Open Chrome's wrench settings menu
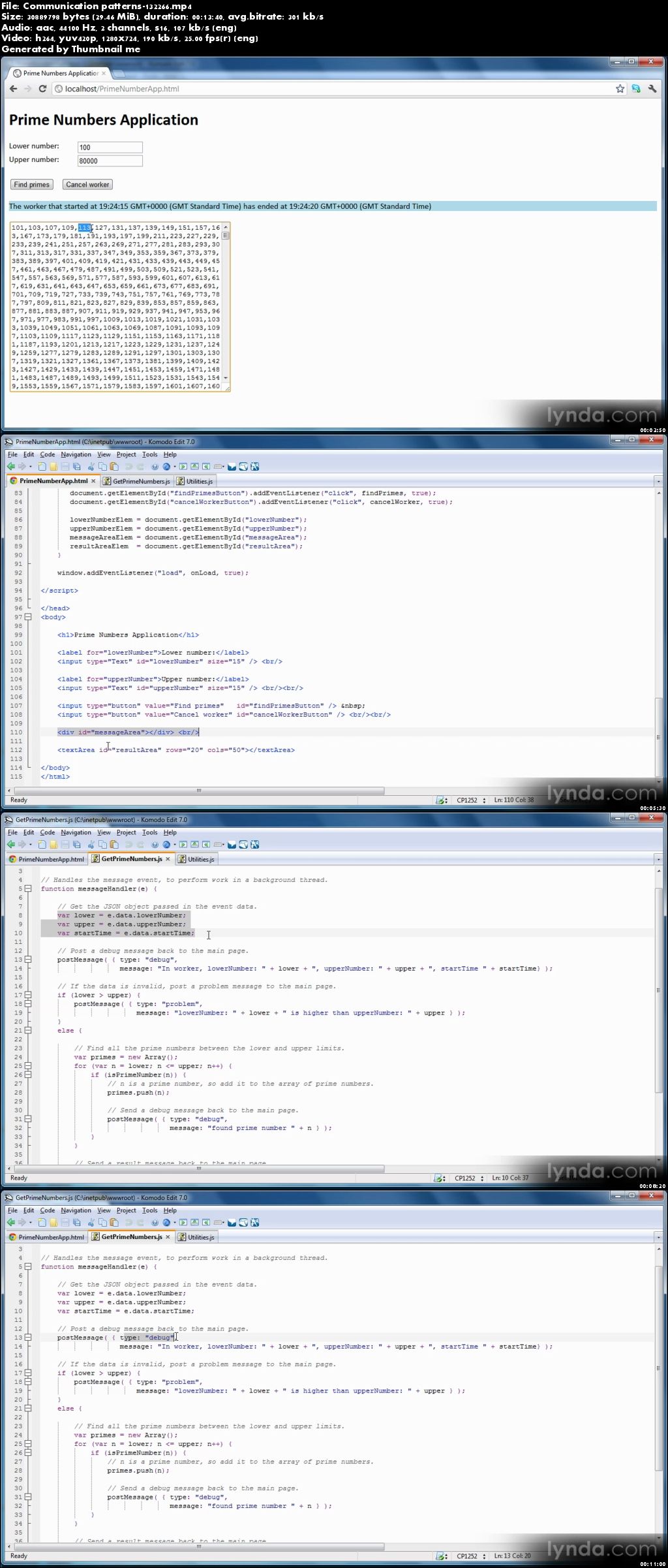 coord(651,88)
